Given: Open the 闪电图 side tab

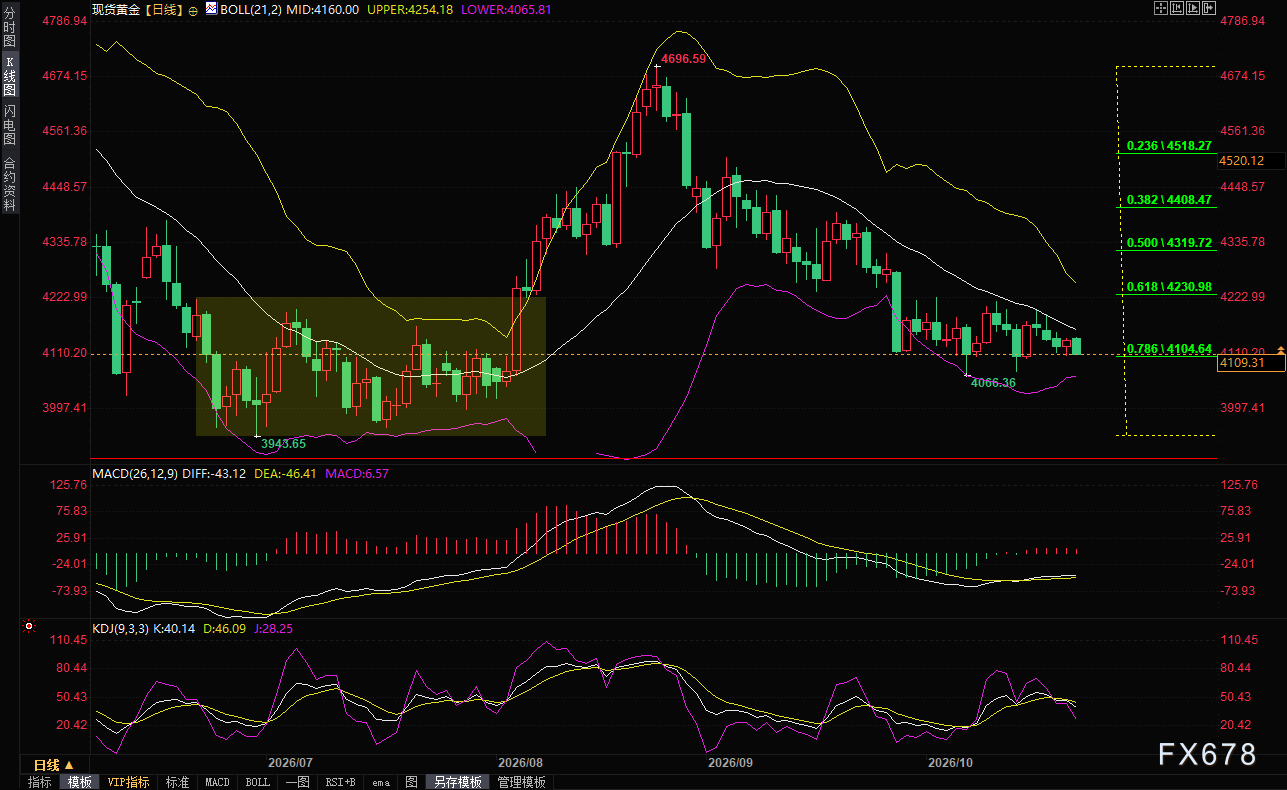Looking at the screenshot, I should (9, 126).
